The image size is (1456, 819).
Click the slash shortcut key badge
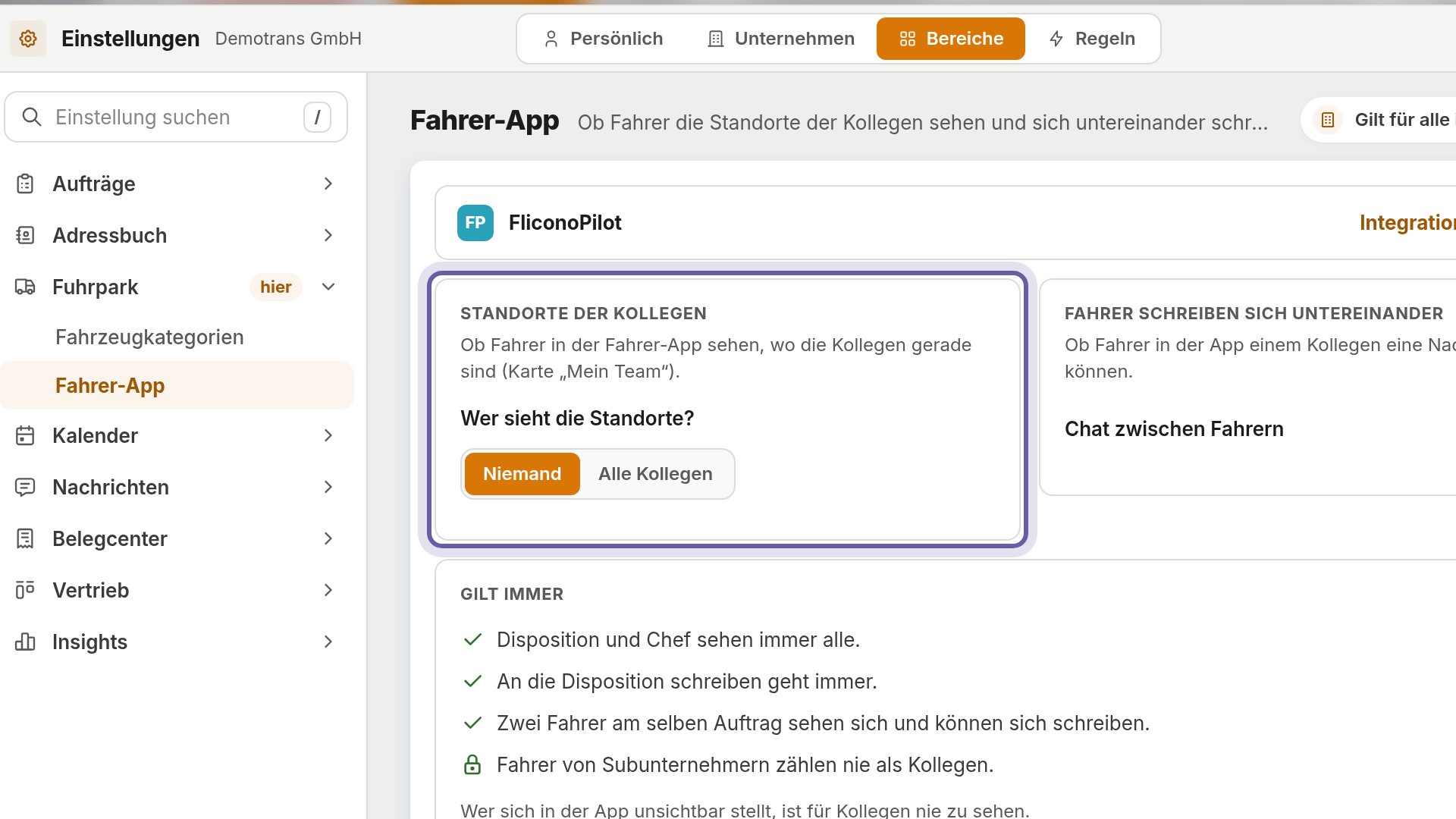(317, 117)
